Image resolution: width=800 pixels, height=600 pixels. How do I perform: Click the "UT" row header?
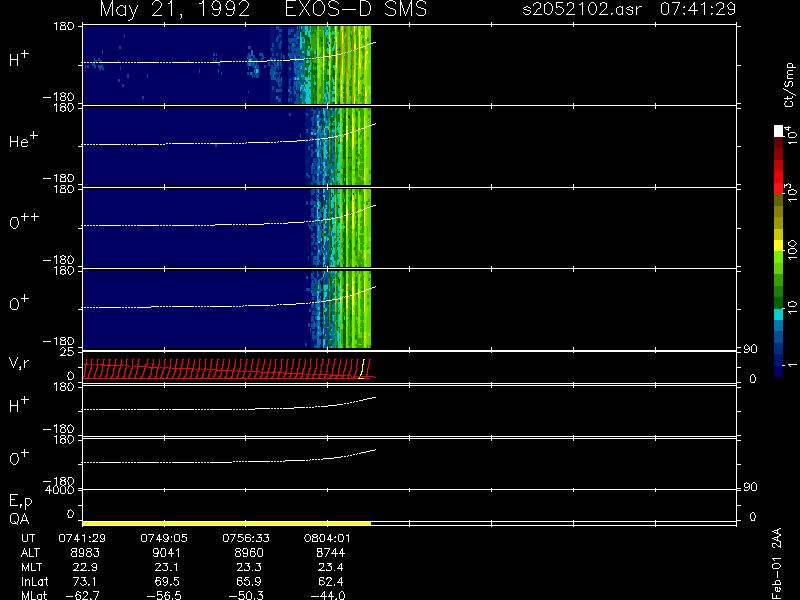click(28, 538)
